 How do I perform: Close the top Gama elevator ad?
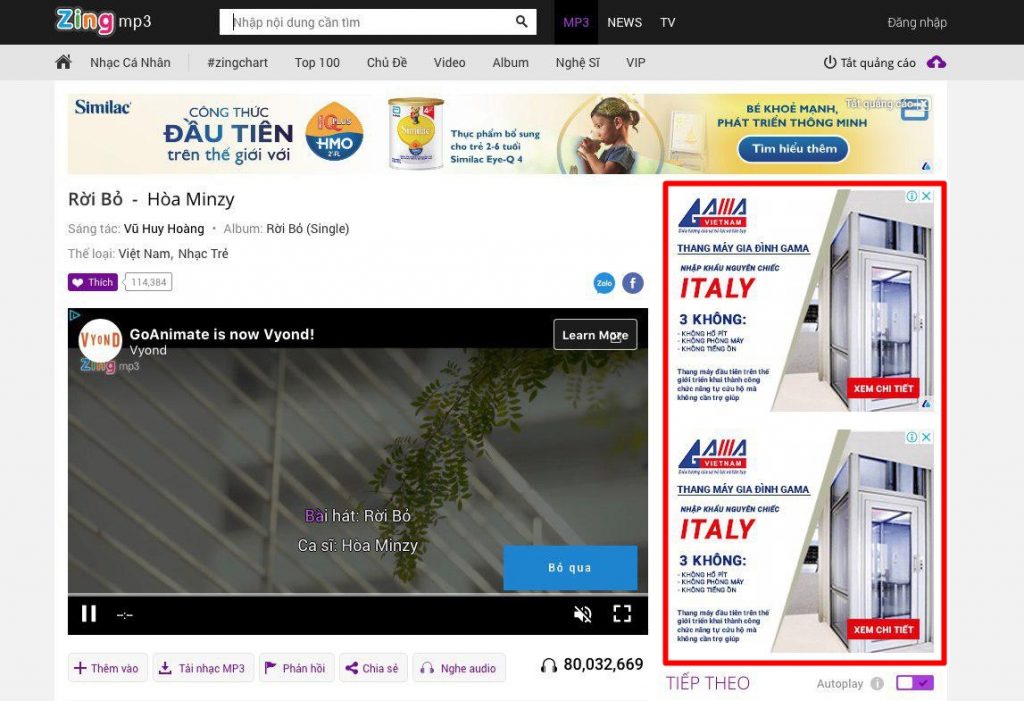pyautogui.click(x=926, y=196)
